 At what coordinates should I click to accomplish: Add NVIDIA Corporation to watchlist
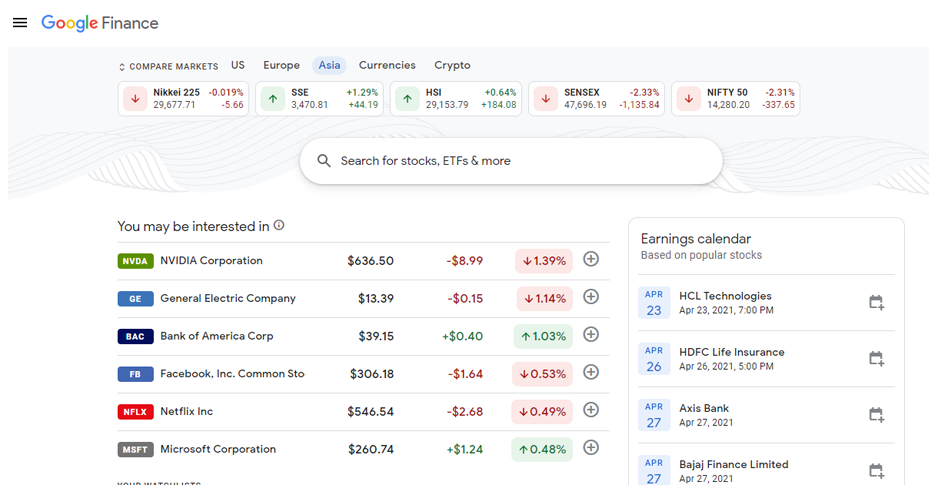(x=591, y=259)
